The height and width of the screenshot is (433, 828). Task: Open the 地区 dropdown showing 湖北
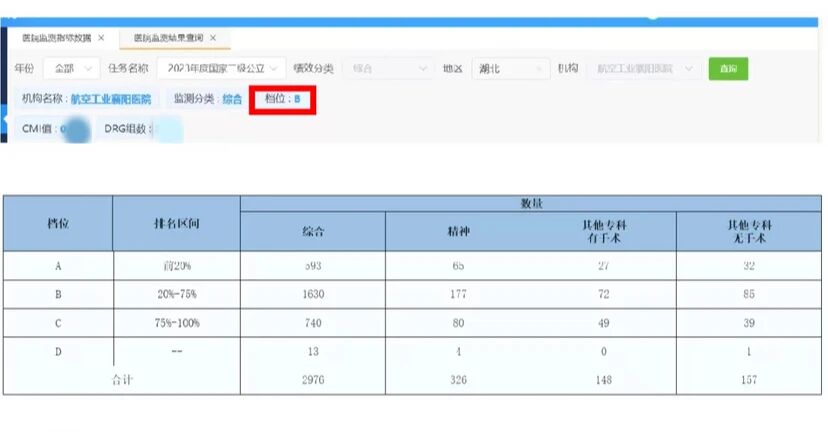click(509, 69)
